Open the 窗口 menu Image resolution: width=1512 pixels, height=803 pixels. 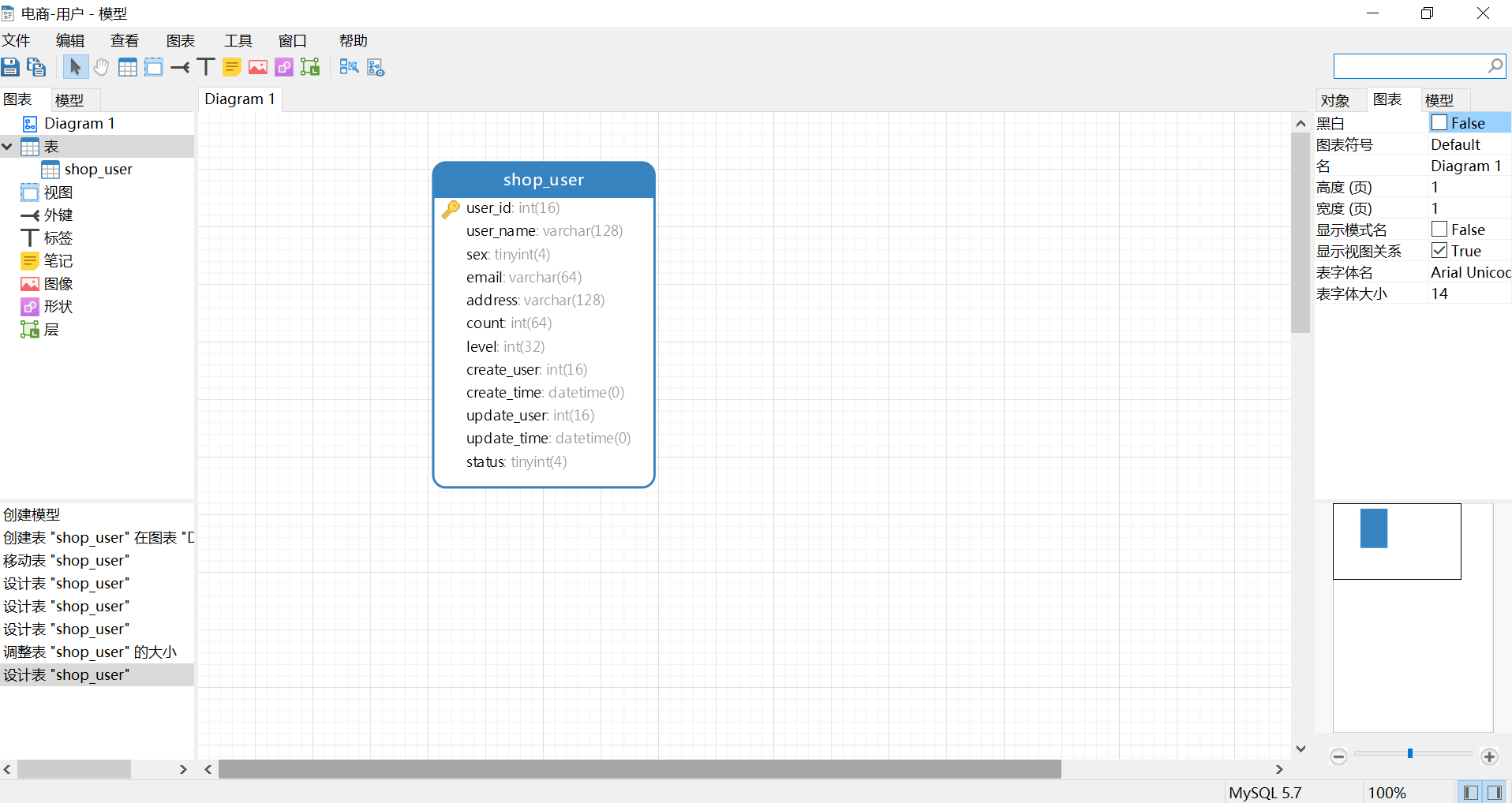[293, 41]
